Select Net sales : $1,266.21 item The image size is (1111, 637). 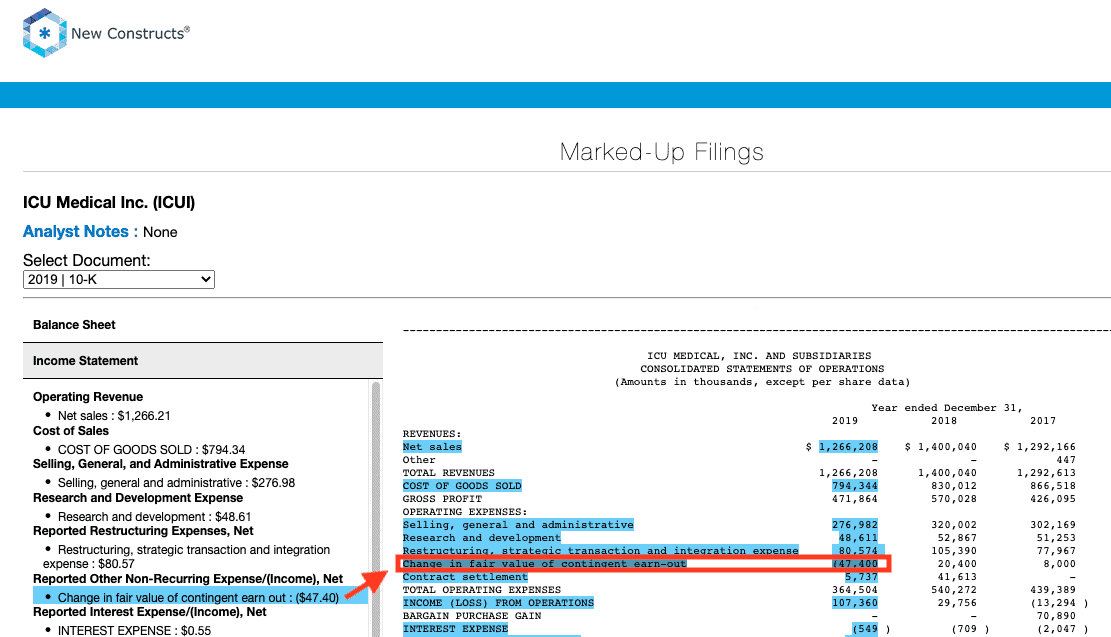(114, 416)
